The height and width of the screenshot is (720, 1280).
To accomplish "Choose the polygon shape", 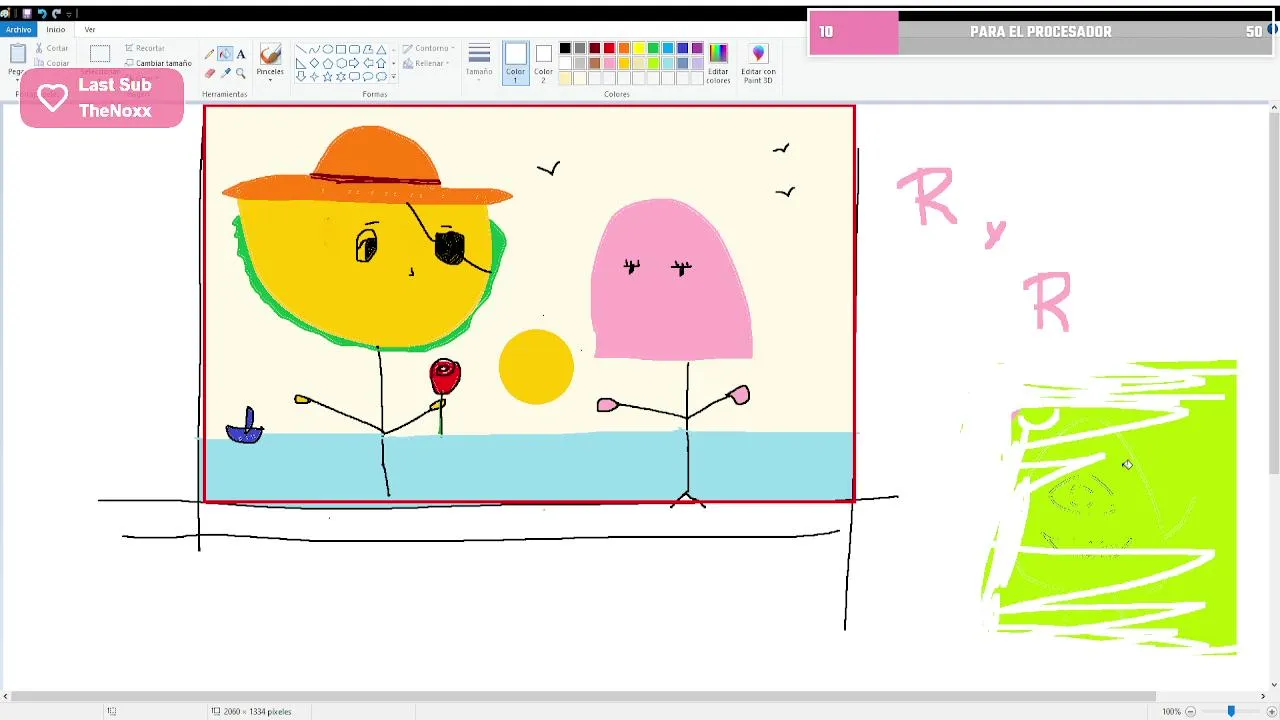I will [x=368, y=49].
